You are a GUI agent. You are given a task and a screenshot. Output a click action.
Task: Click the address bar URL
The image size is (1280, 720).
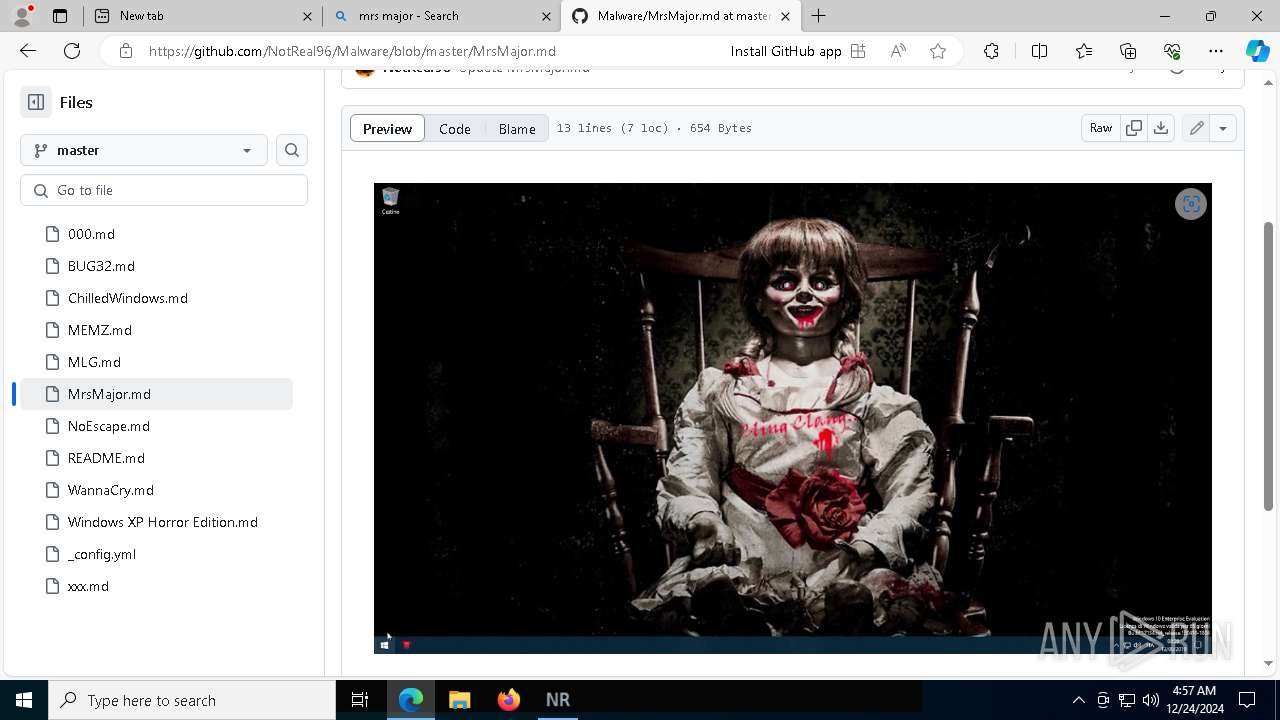(x=352, y=51)
